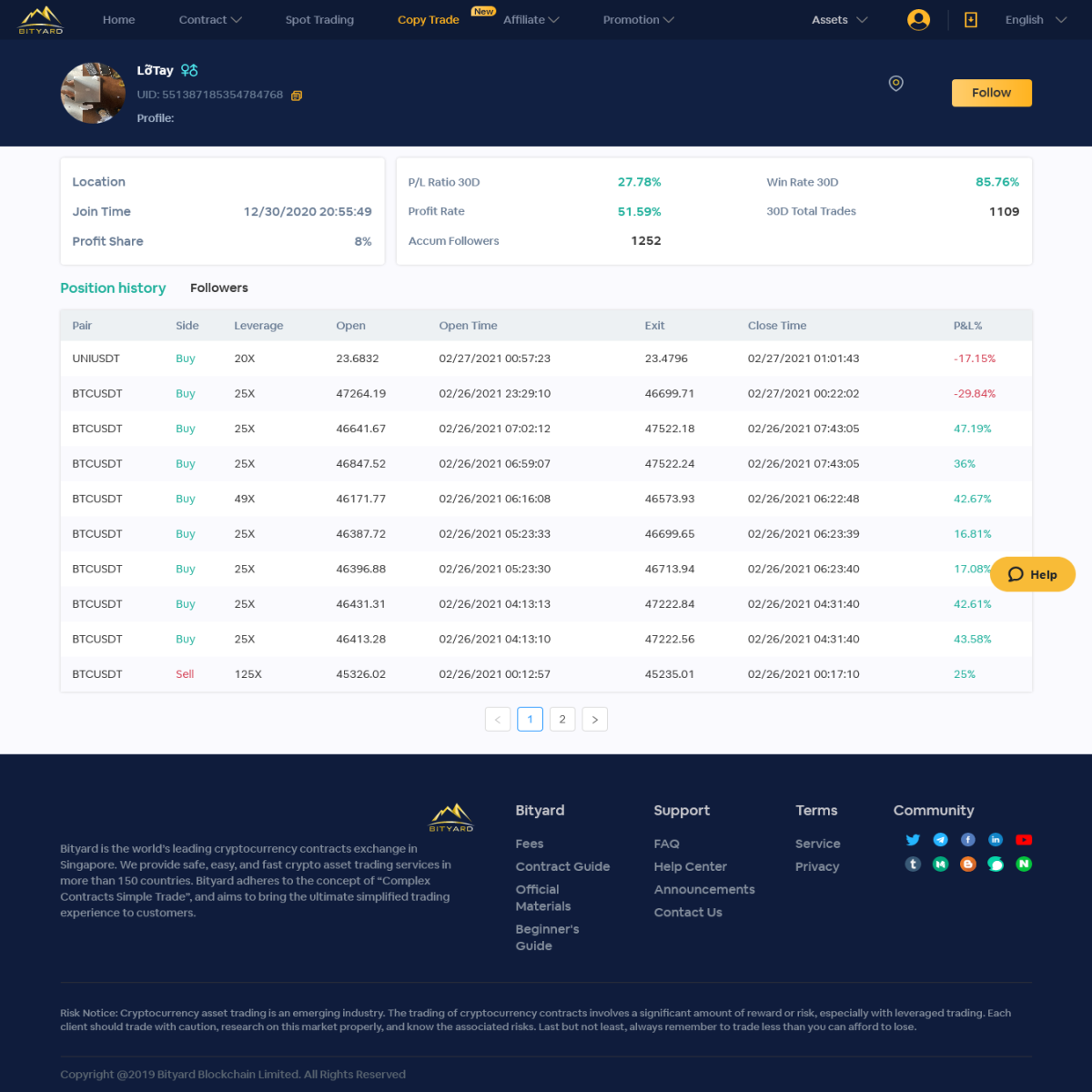Click the UNIUSDT pair cell
This screenshot has width=1092, height=1092.
[96, 359]
